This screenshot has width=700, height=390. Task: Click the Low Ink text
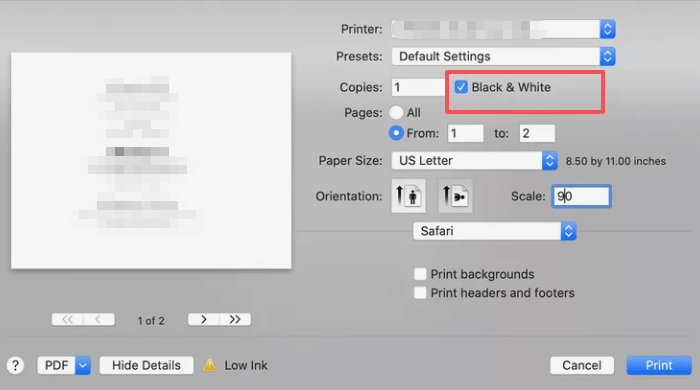click(246, 365)
